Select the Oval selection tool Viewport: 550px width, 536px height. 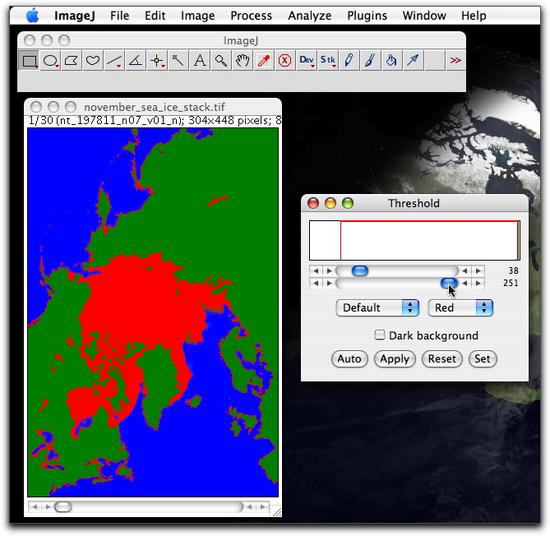(x=51, y=61)
